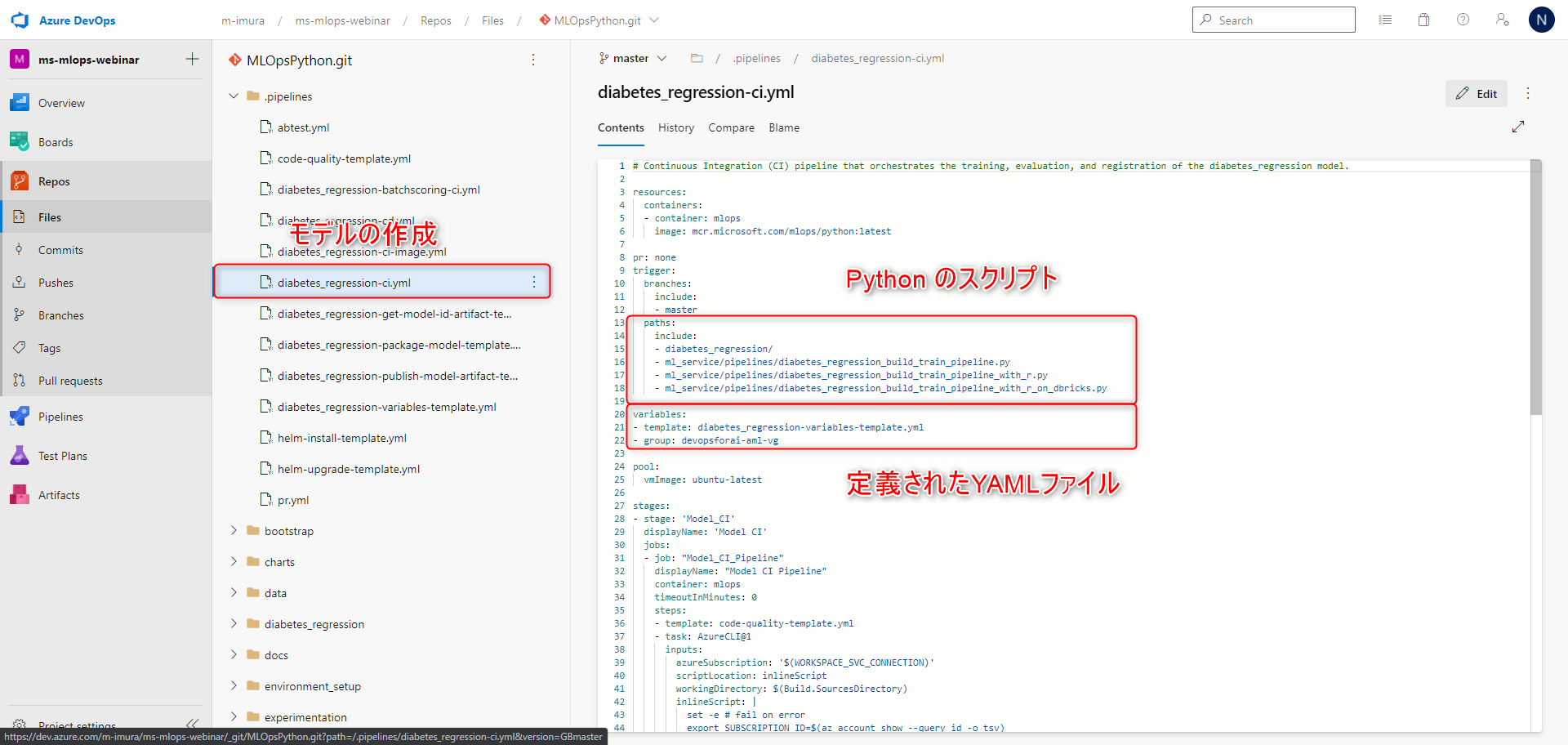Screen dimensions: 1568x745
Task: Open more actions for diabetes_regression-ci.yml tree row
Action: (x=534, y=282)
